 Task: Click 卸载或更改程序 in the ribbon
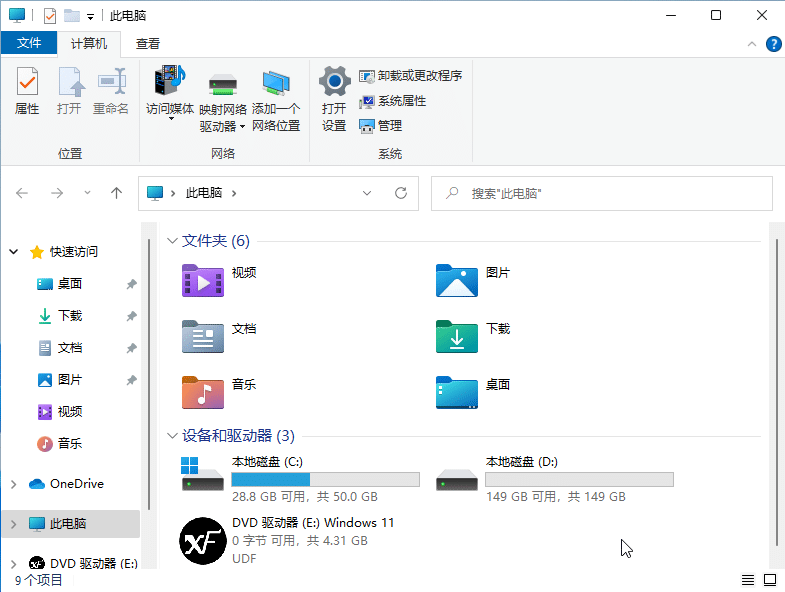(x=411, y=76)
